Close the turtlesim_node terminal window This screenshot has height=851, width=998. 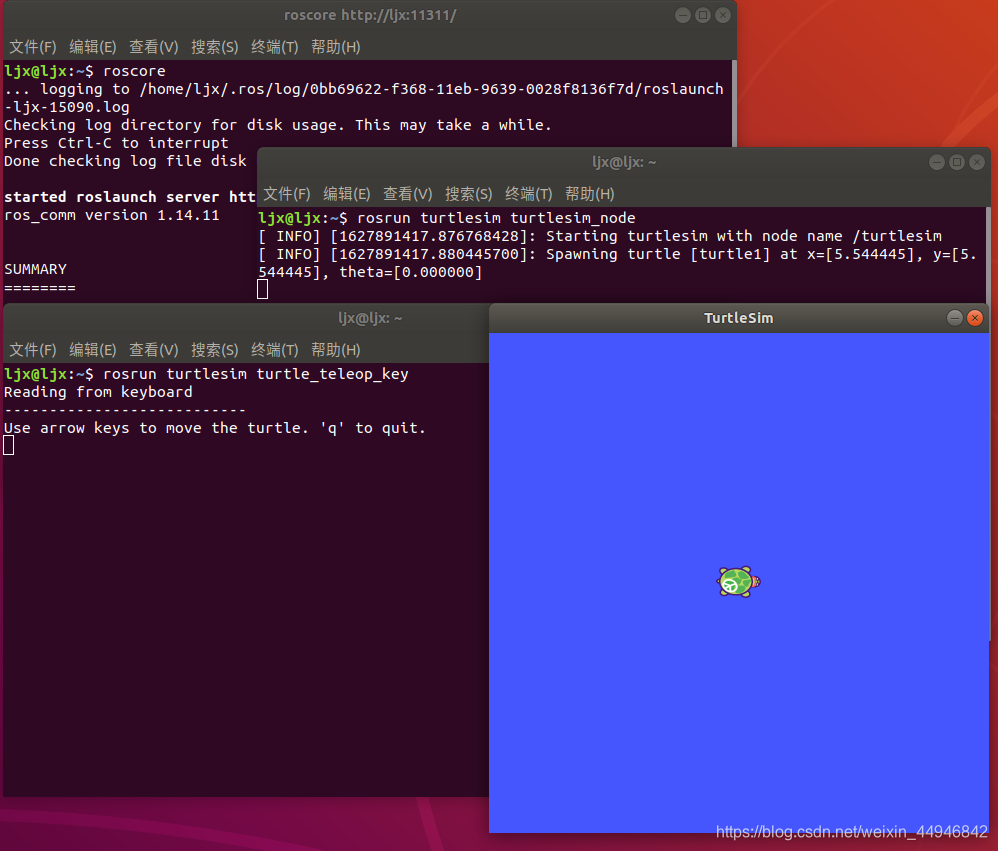pos(977,162)
